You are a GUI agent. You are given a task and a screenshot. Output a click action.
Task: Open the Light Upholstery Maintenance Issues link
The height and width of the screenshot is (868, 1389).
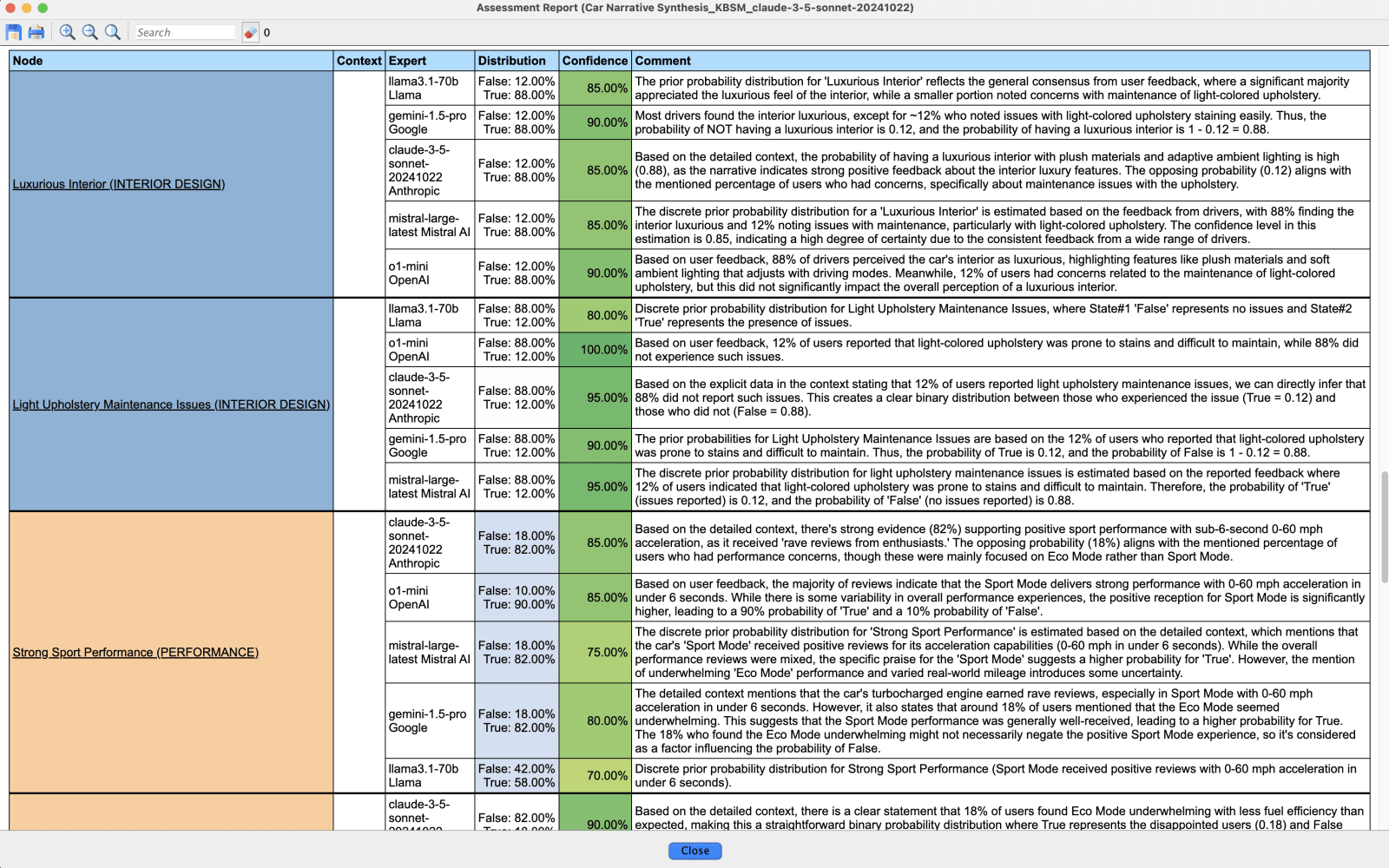[x=170, y=404]
